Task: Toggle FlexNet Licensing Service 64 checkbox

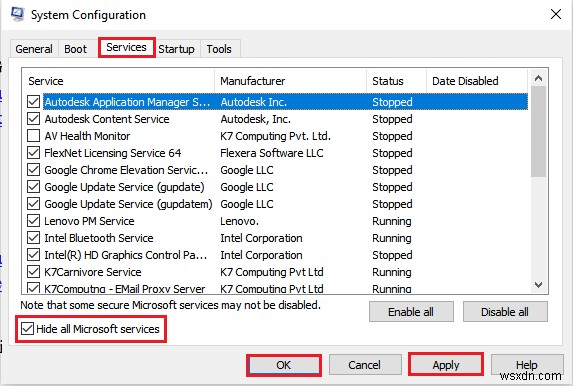Action: tap(34, 153)
